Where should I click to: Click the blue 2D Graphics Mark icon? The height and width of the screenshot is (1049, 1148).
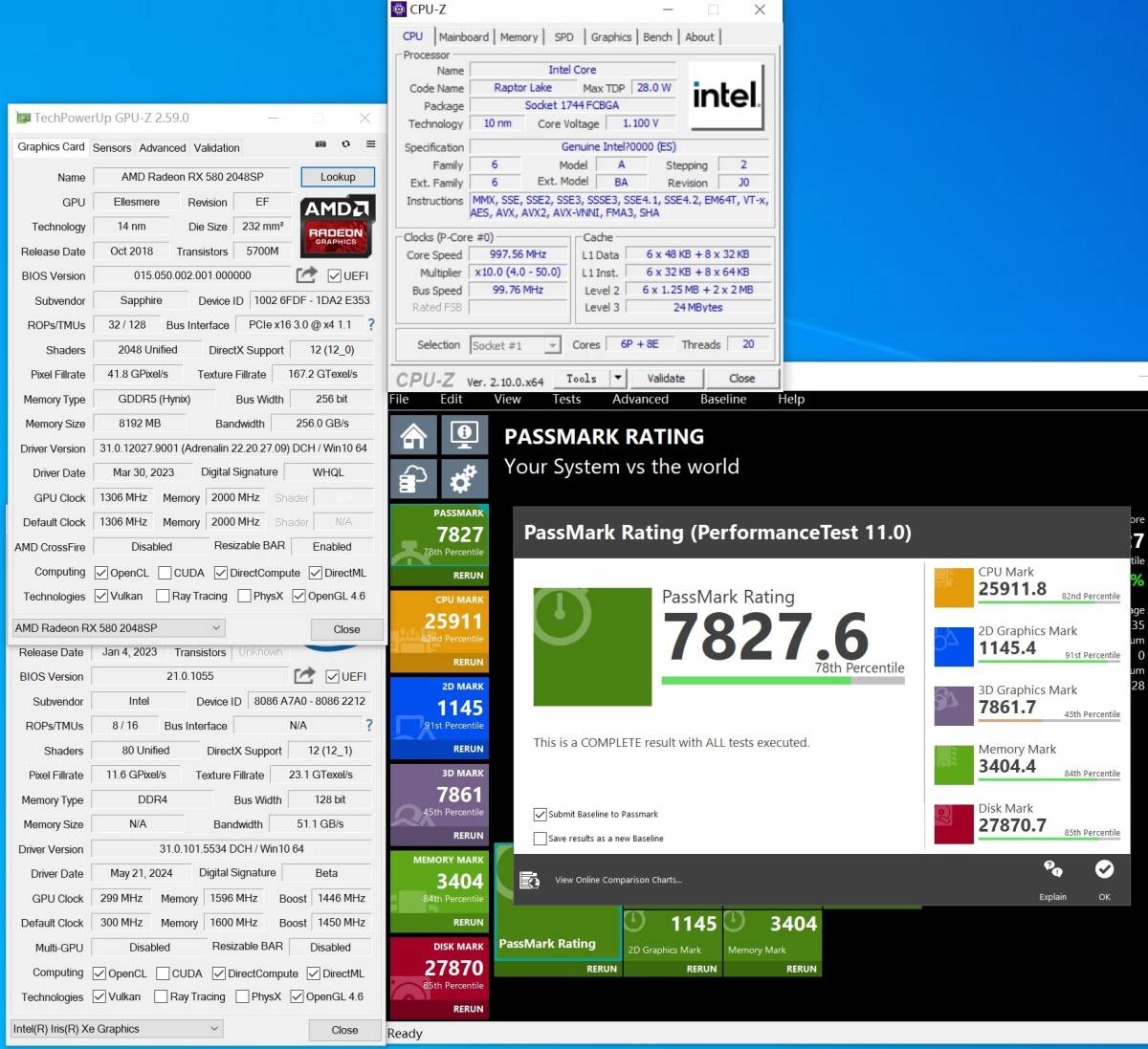953,646
